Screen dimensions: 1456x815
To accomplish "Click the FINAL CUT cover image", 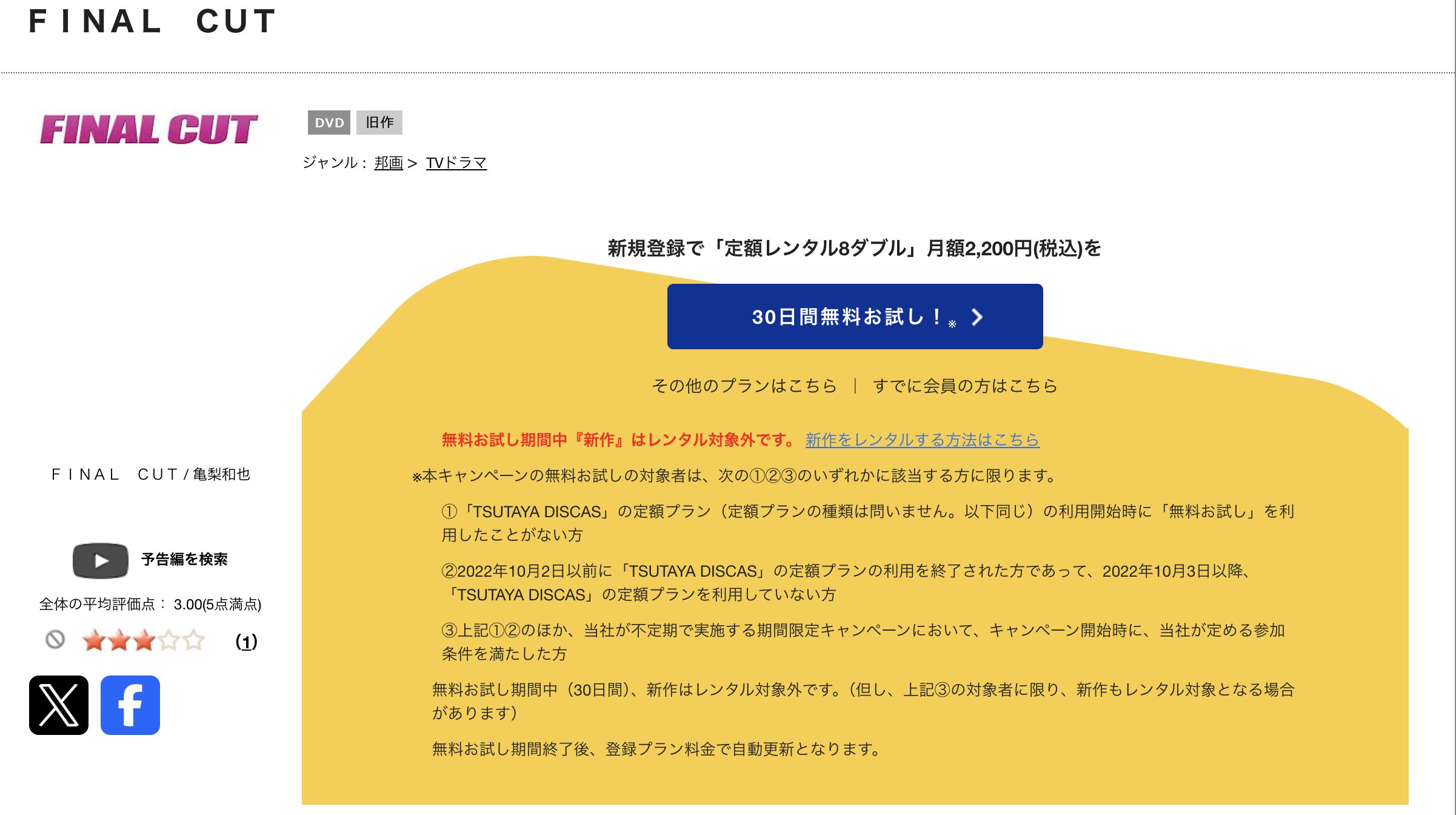I will click(149, 130).
